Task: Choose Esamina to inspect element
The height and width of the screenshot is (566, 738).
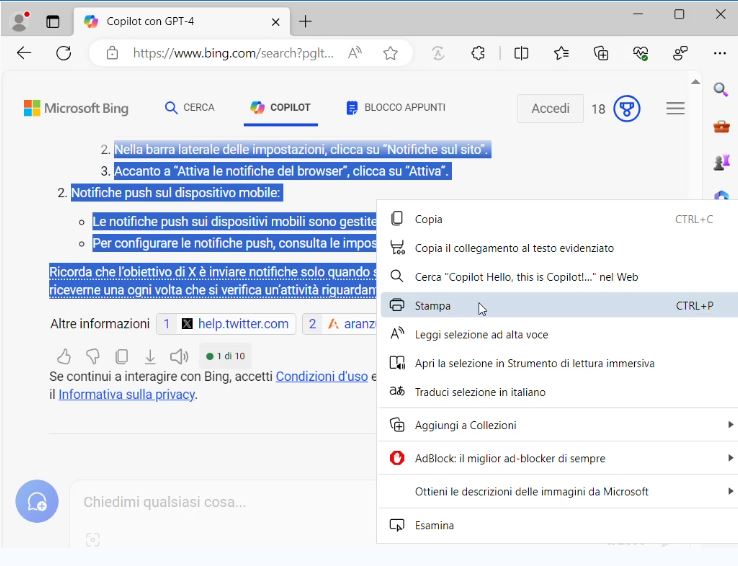Action: pyautogui.click(x=557, y=525)
